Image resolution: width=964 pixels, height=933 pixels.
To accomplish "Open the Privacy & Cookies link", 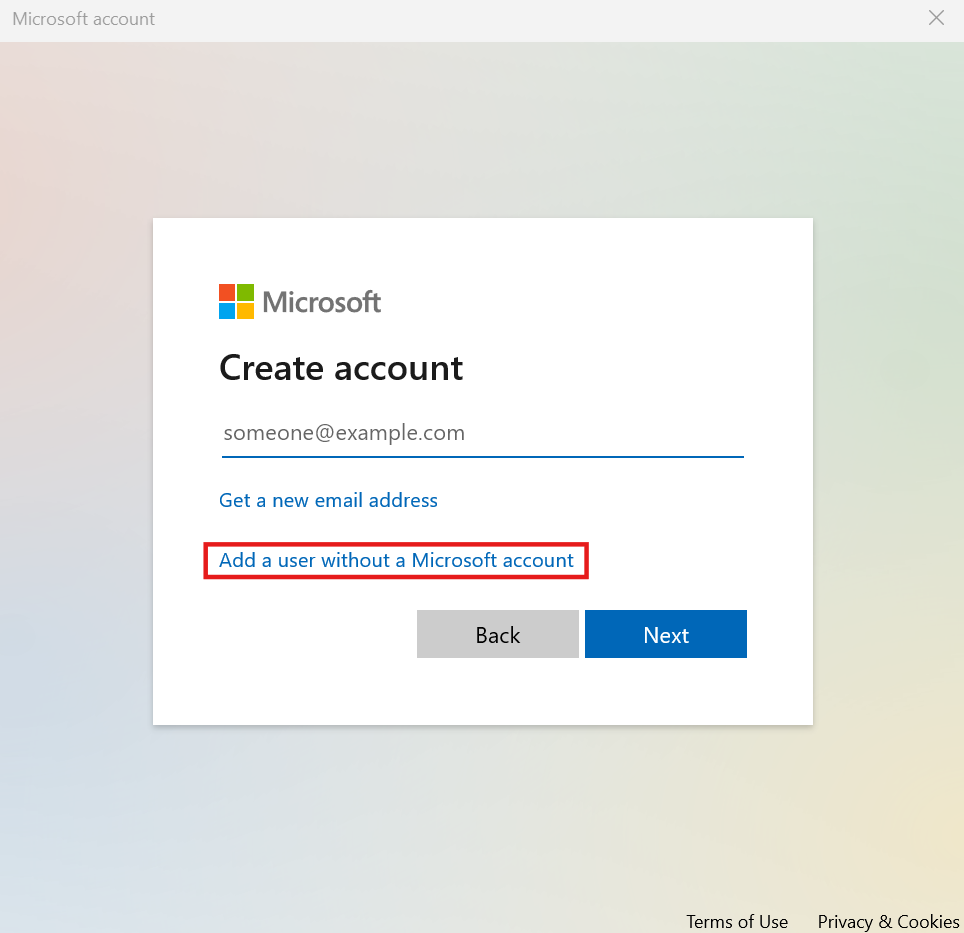I will point(888,921).
